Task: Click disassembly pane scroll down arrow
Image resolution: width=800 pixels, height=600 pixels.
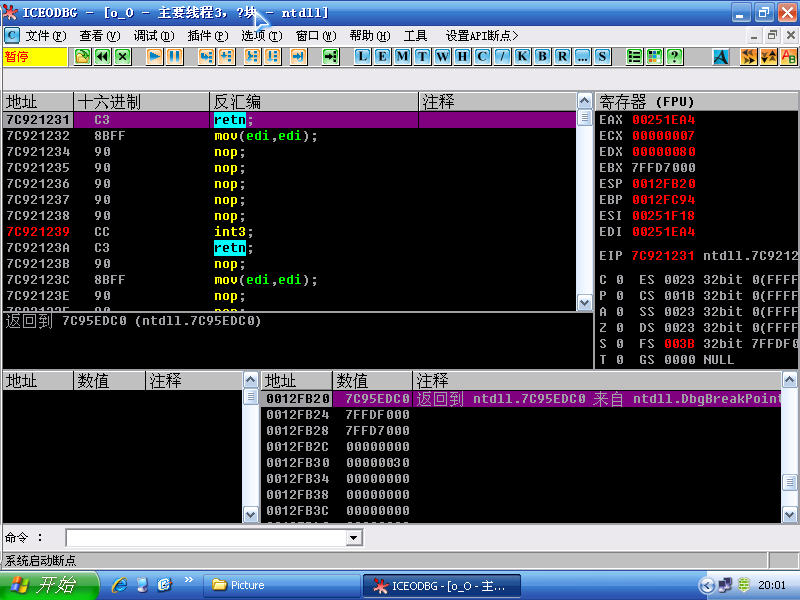Action: [x=585, y=303]
